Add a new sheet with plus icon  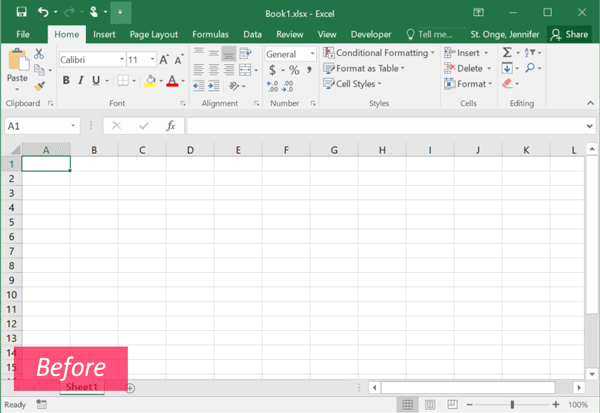click(x=130, y=387)
